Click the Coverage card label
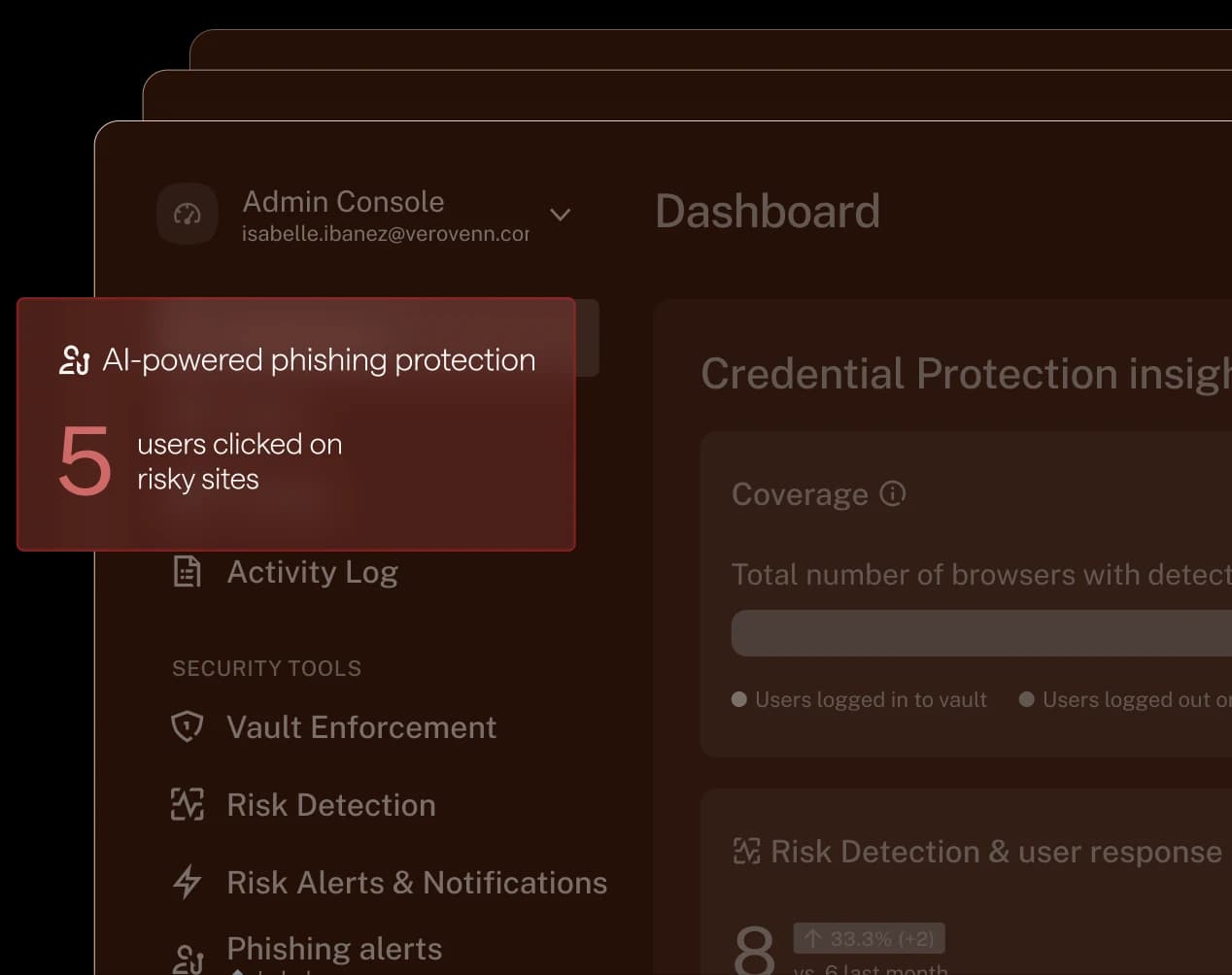The height and width of the screenshot is (975, 1232). point(800,494)
